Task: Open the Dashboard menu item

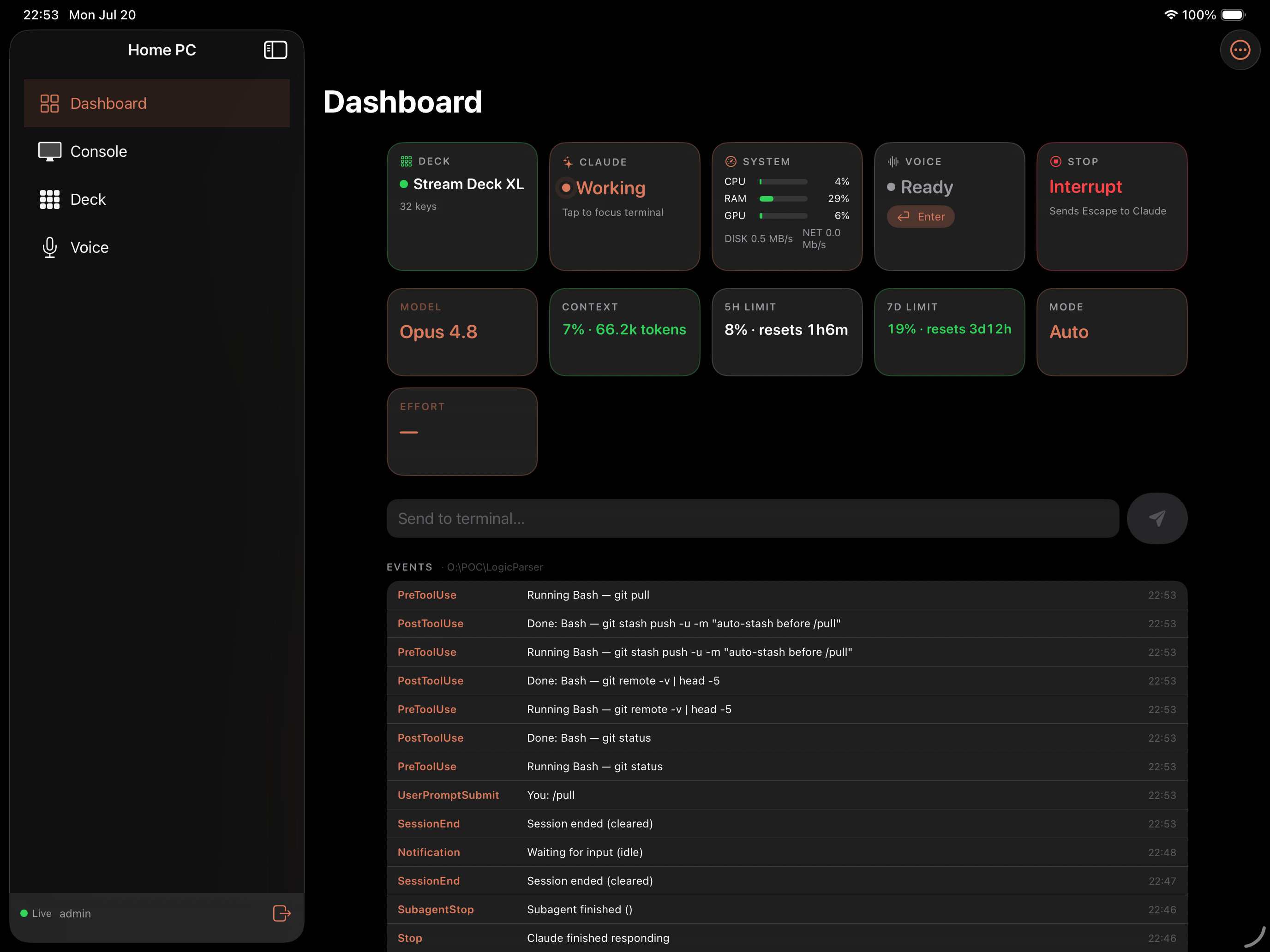Action: (x=157, y=103)
